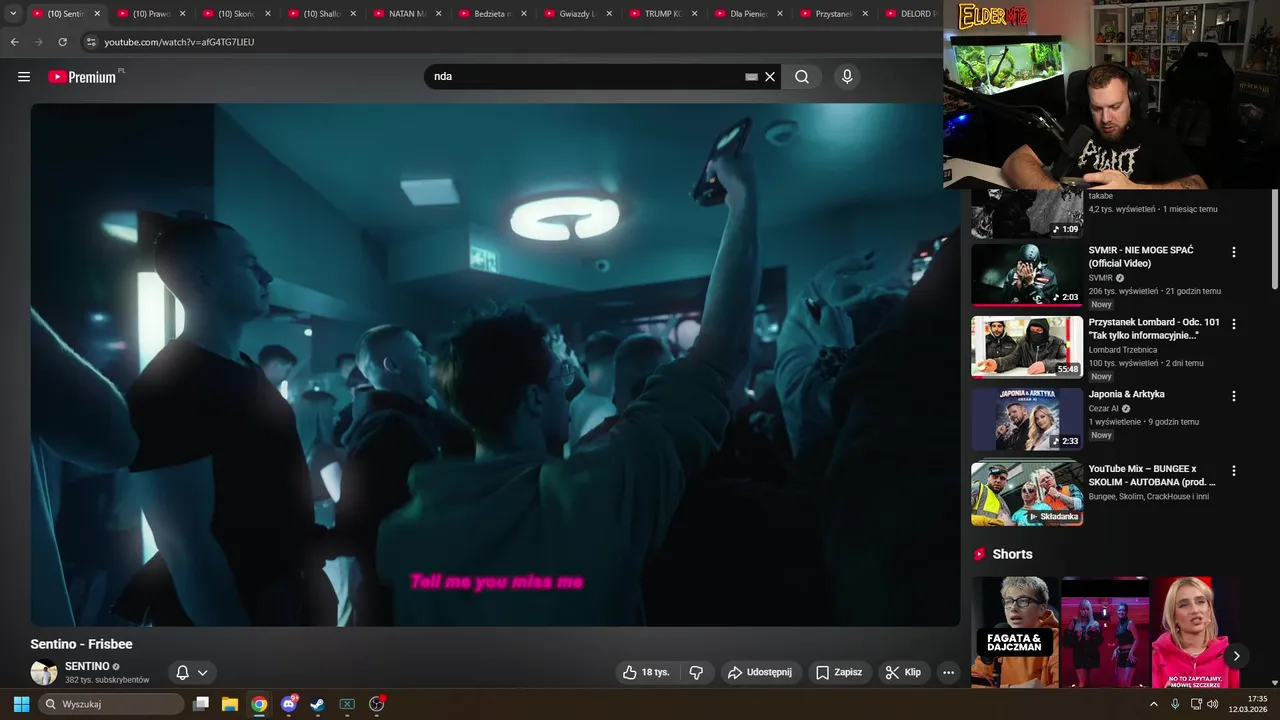Save the video with Zapisz button
The image size is (1280, 720).
click(838, 672)
